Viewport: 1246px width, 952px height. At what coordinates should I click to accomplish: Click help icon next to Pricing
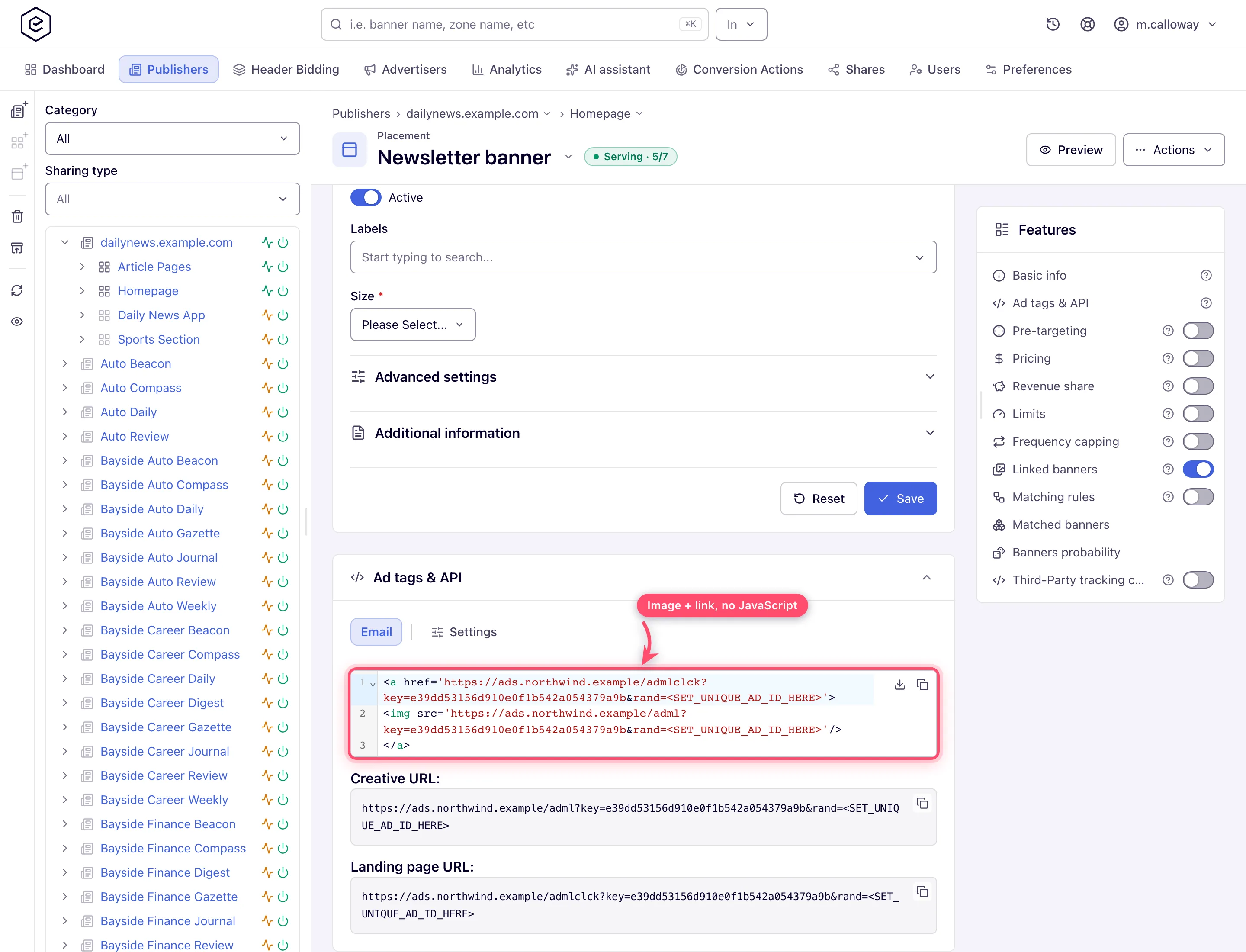(1167, 358)
